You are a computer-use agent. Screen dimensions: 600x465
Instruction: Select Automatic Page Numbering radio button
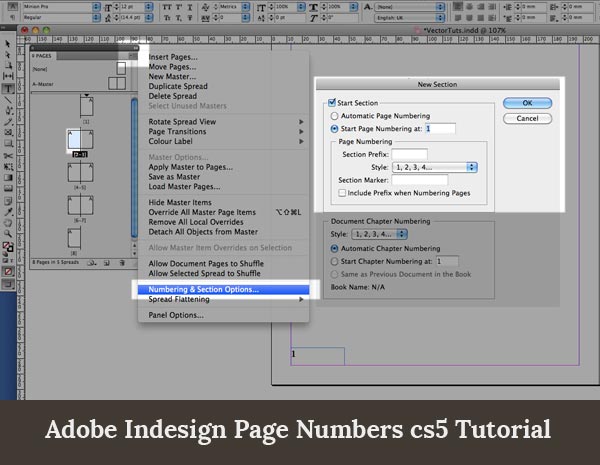(334, 116)
